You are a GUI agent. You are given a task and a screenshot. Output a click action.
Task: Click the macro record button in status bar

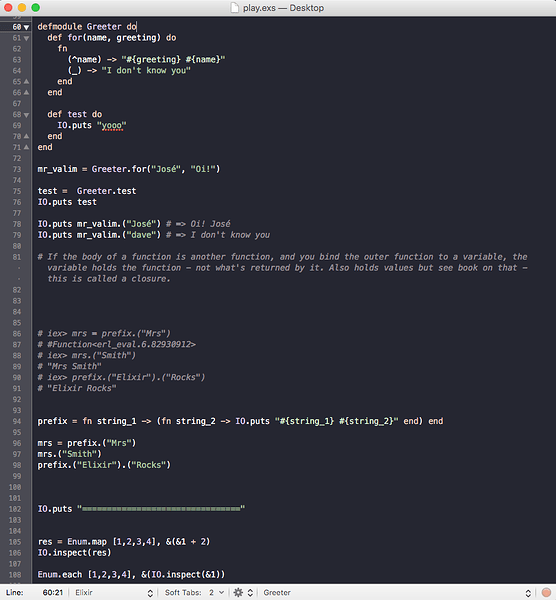tap(546, 593)
